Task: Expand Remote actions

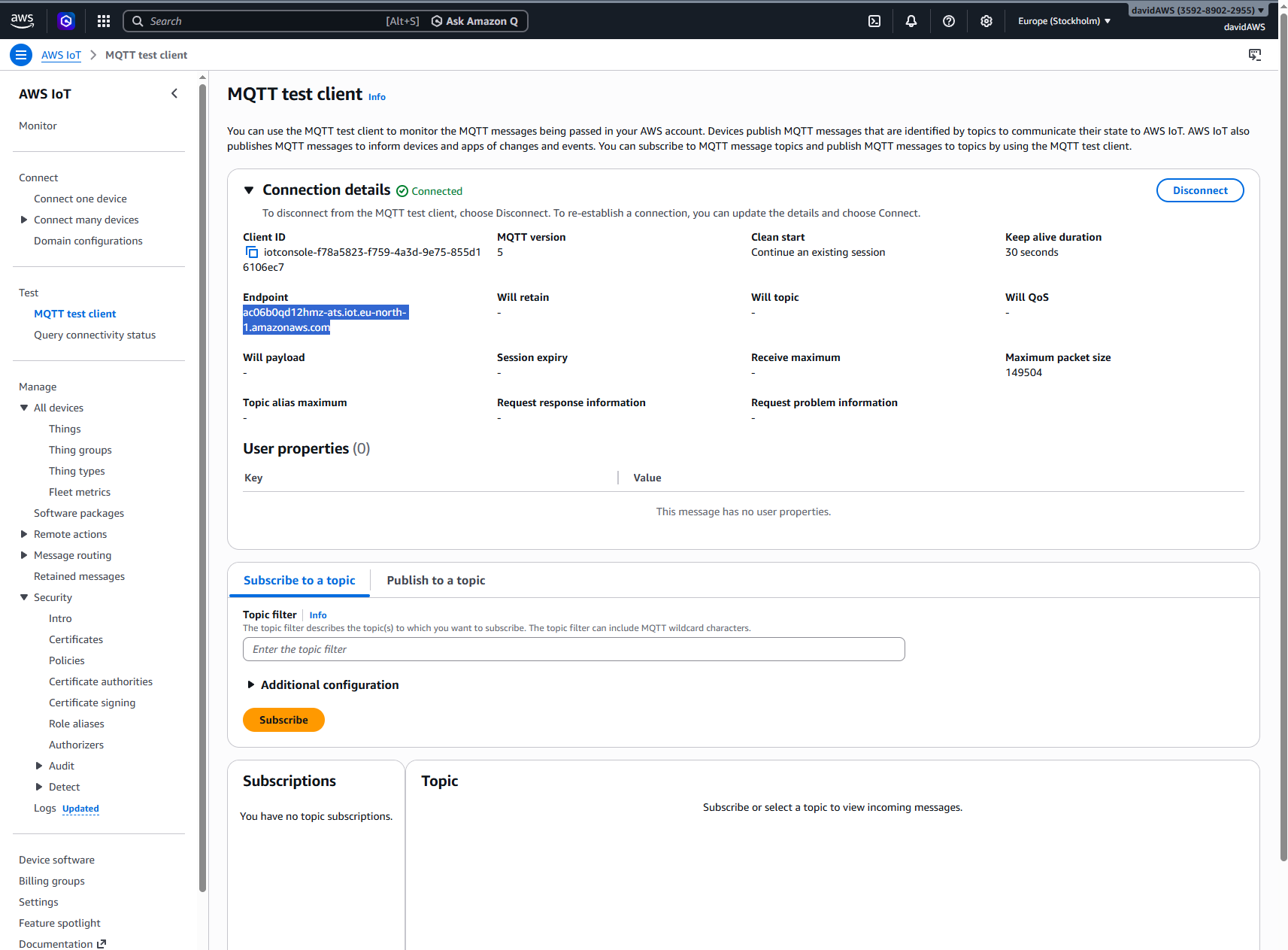Action: [x=24, y=534]
